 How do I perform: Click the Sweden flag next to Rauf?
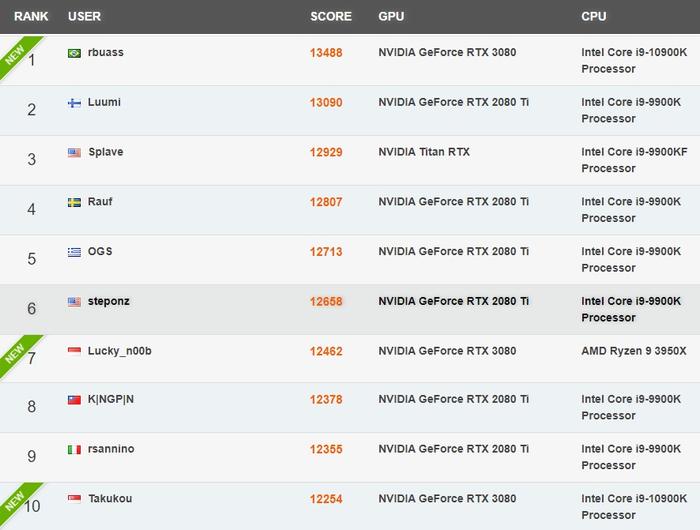click(74, 202)
